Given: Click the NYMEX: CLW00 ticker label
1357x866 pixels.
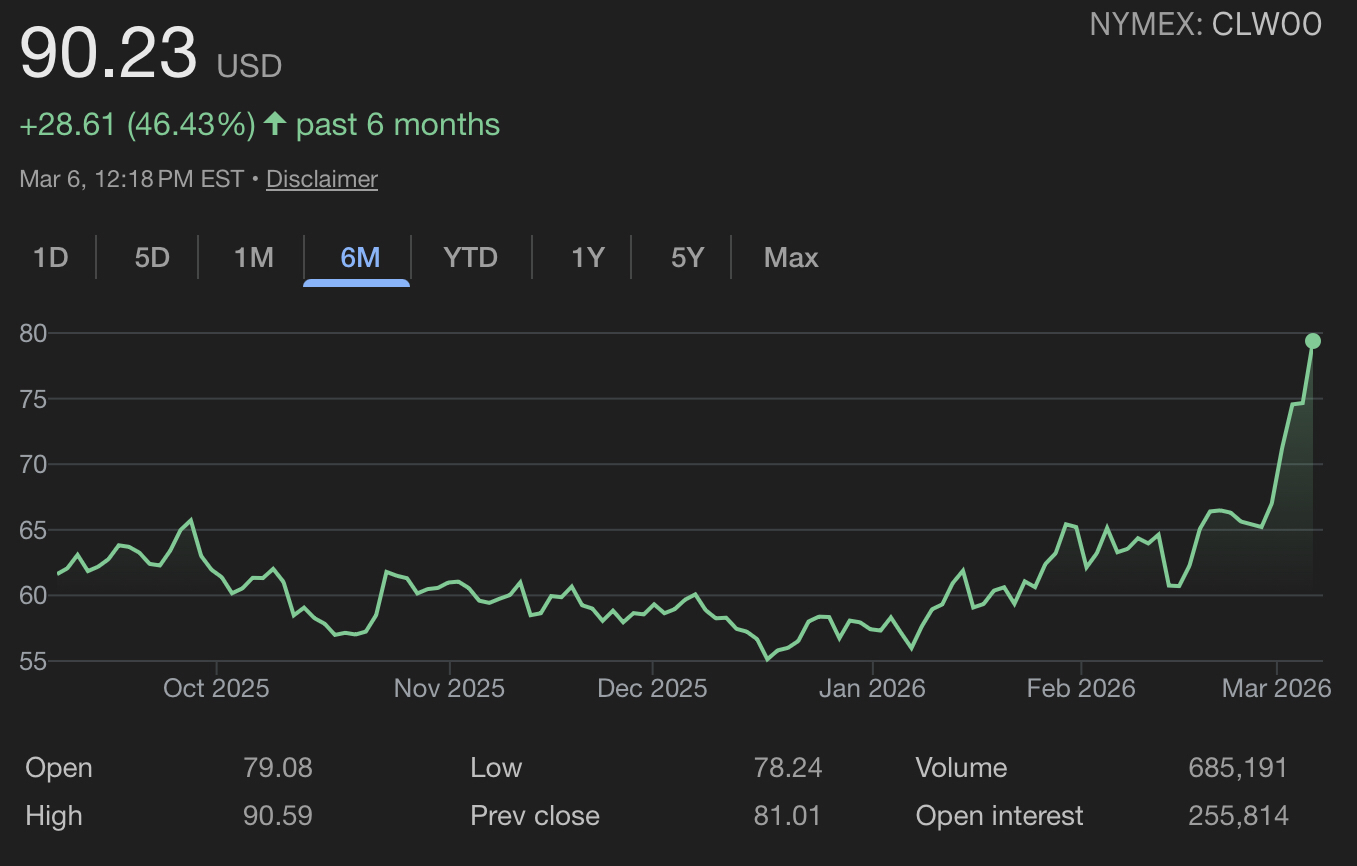Looking at the screenshot, I should tap(1206, 24).
